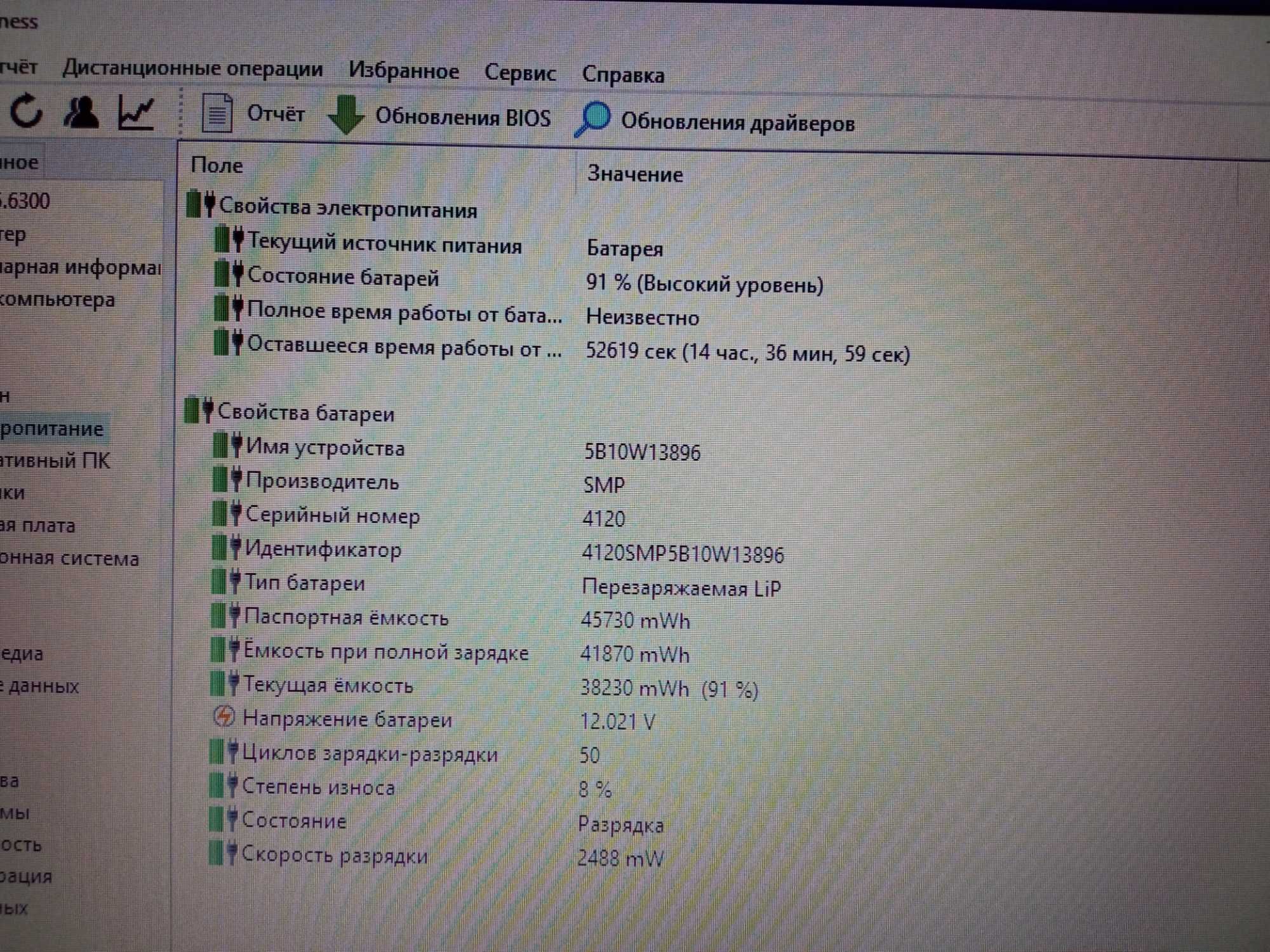Click the green BIOS update arrow icon
This screenshot has height=952, width=1270.
(345, 115)
